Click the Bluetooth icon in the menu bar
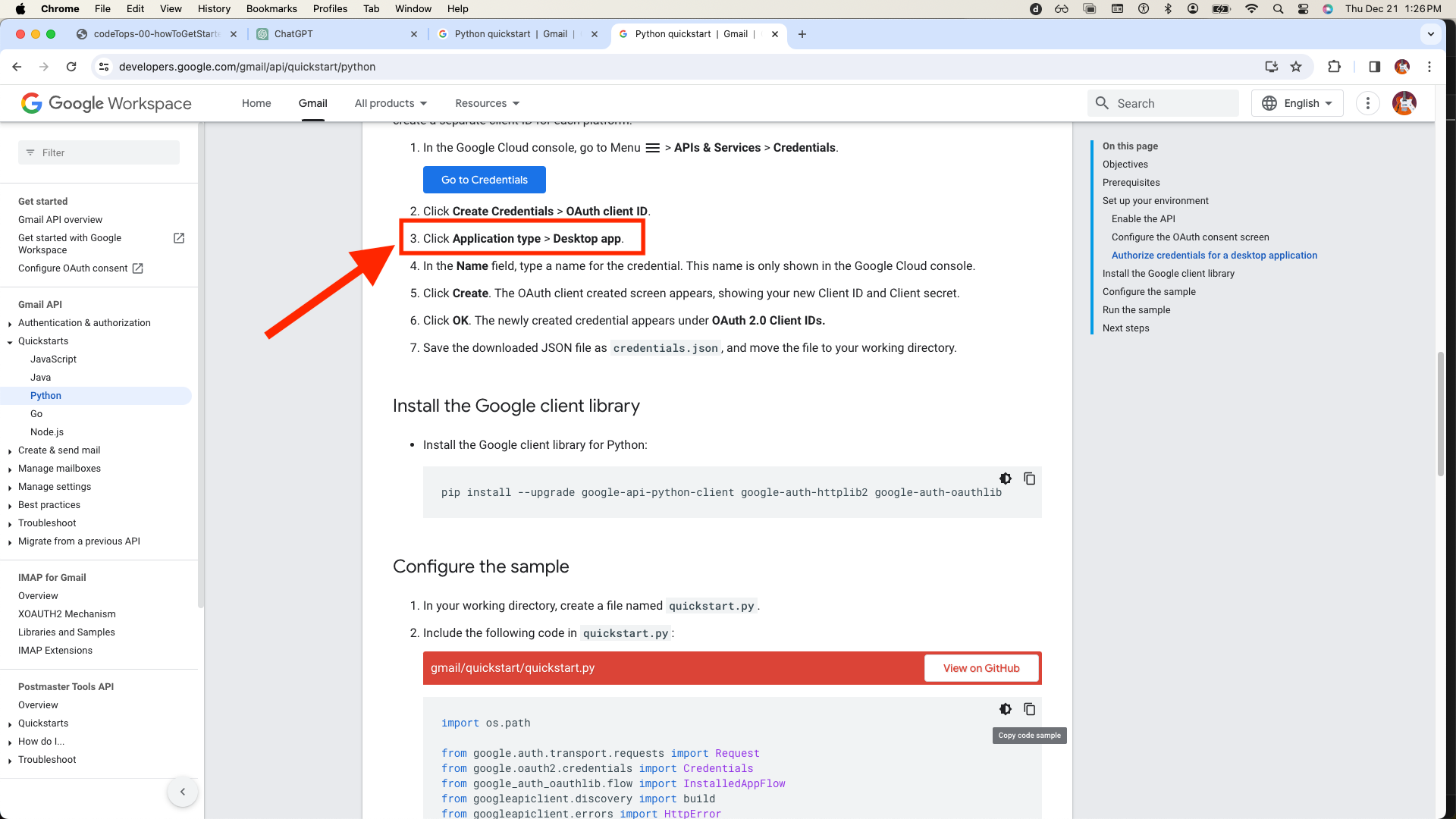This screenshot has height=819, width=1456. 1168,9
